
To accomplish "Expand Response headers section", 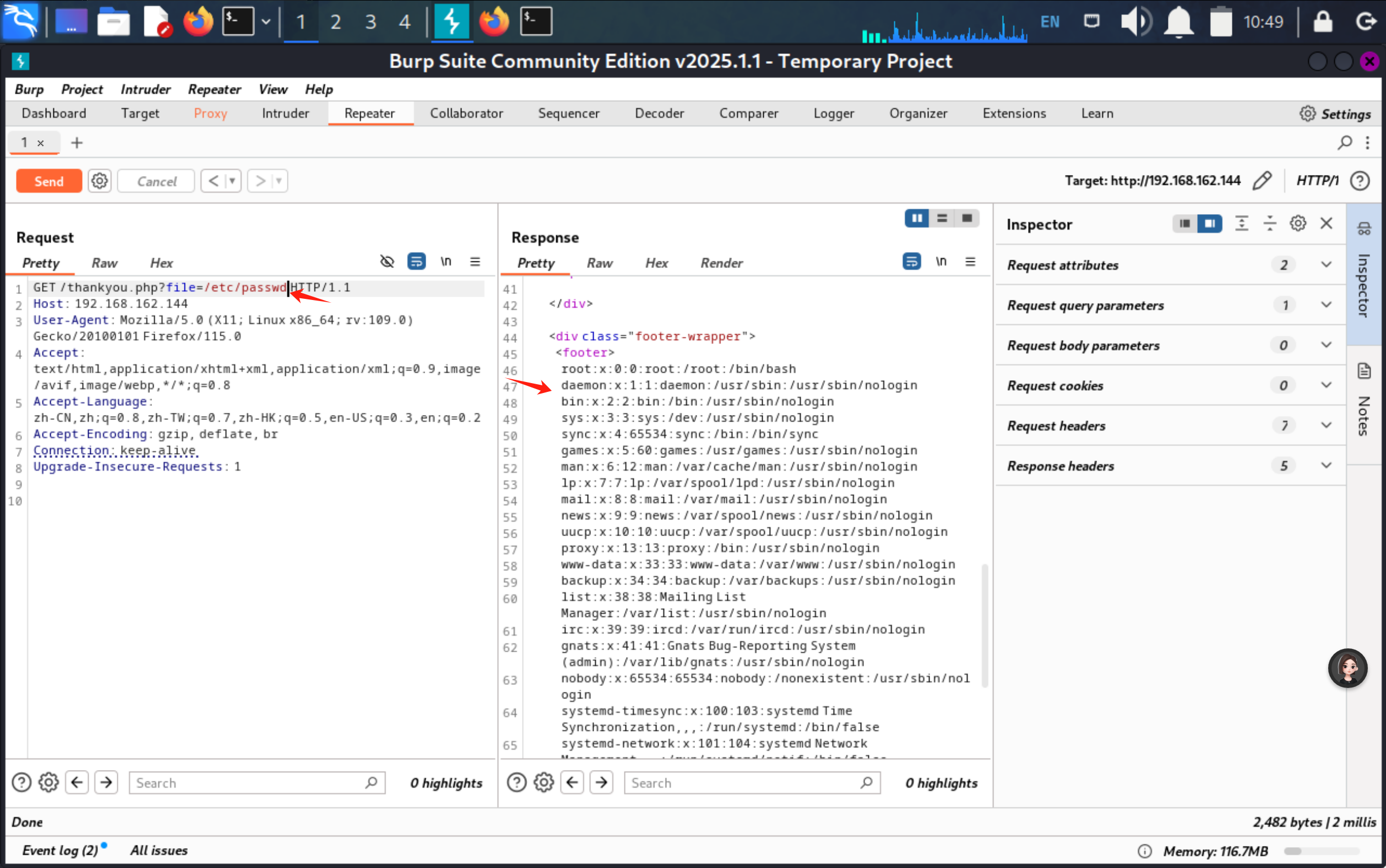I will click(1326, 466).
